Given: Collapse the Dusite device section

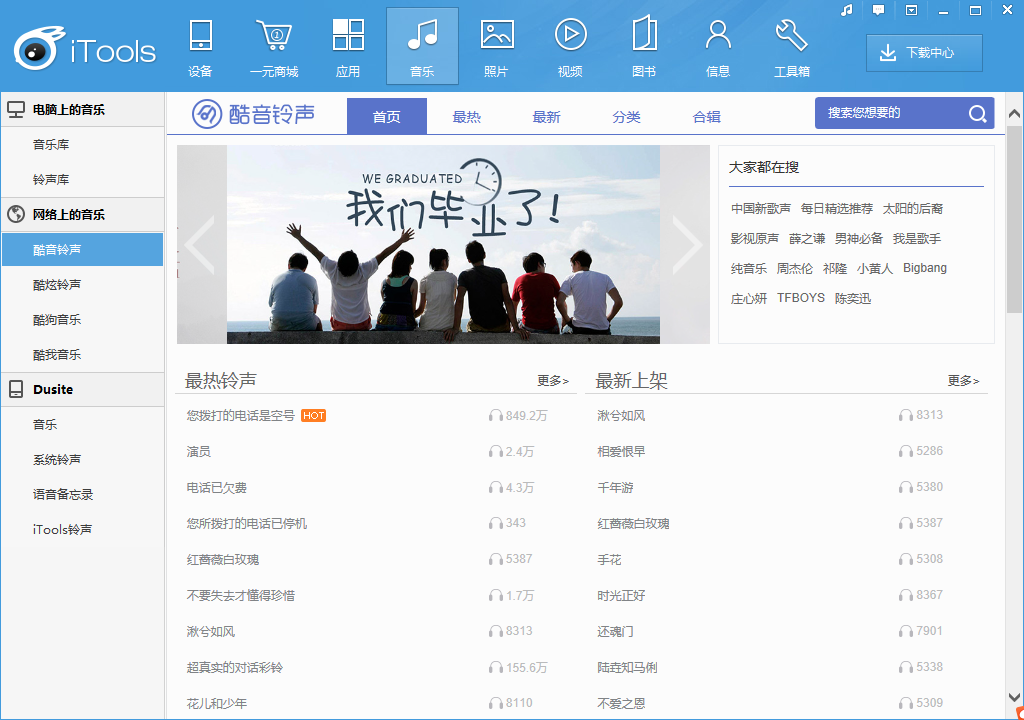Looking at the screenshot, I should click(82, 389).
